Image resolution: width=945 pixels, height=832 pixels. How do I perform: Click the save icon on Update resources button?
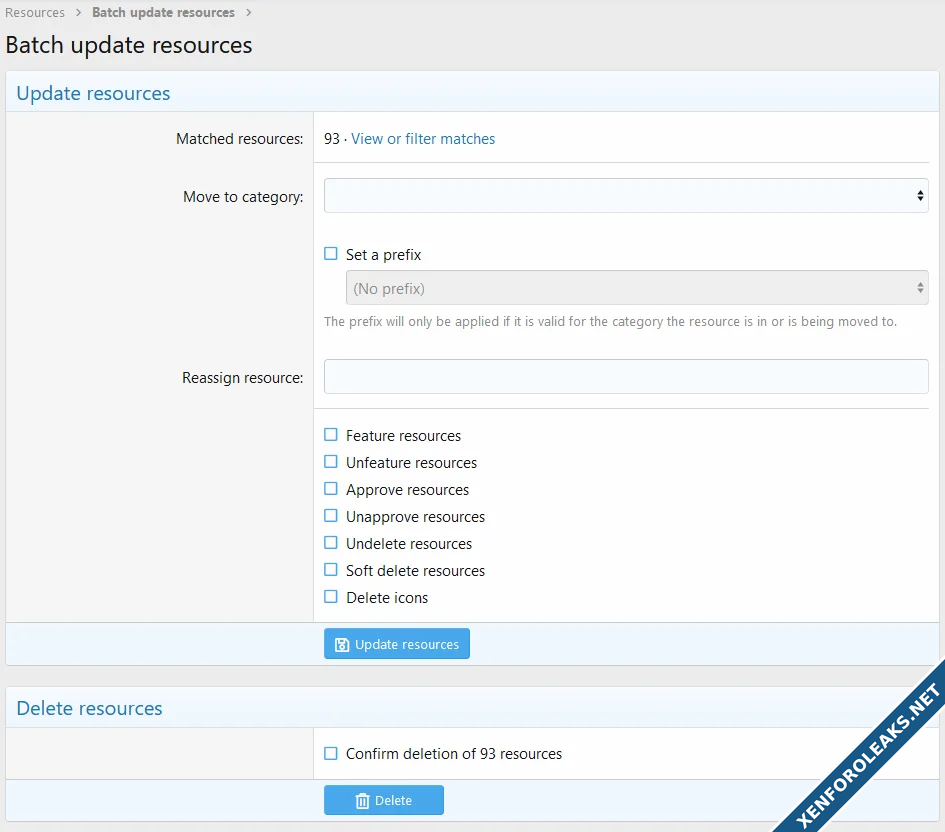point(342,645)
